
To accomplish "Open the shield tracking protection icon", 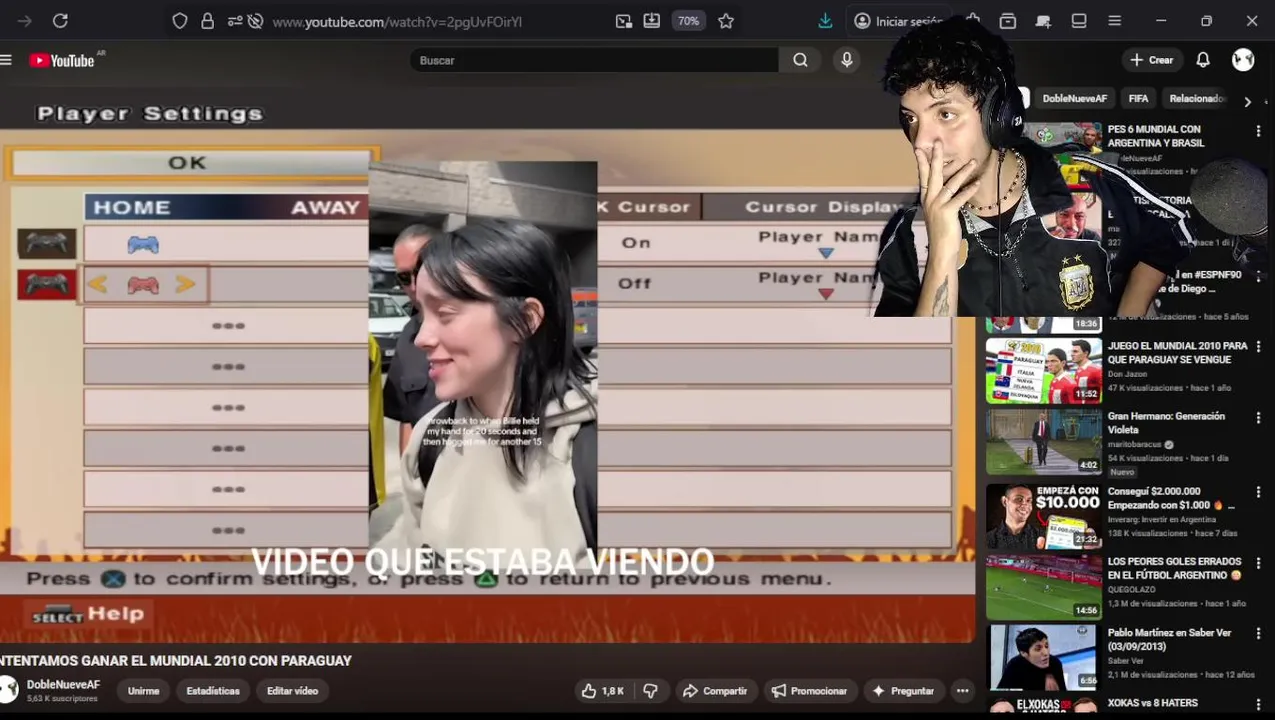I will tap(180, 21).
